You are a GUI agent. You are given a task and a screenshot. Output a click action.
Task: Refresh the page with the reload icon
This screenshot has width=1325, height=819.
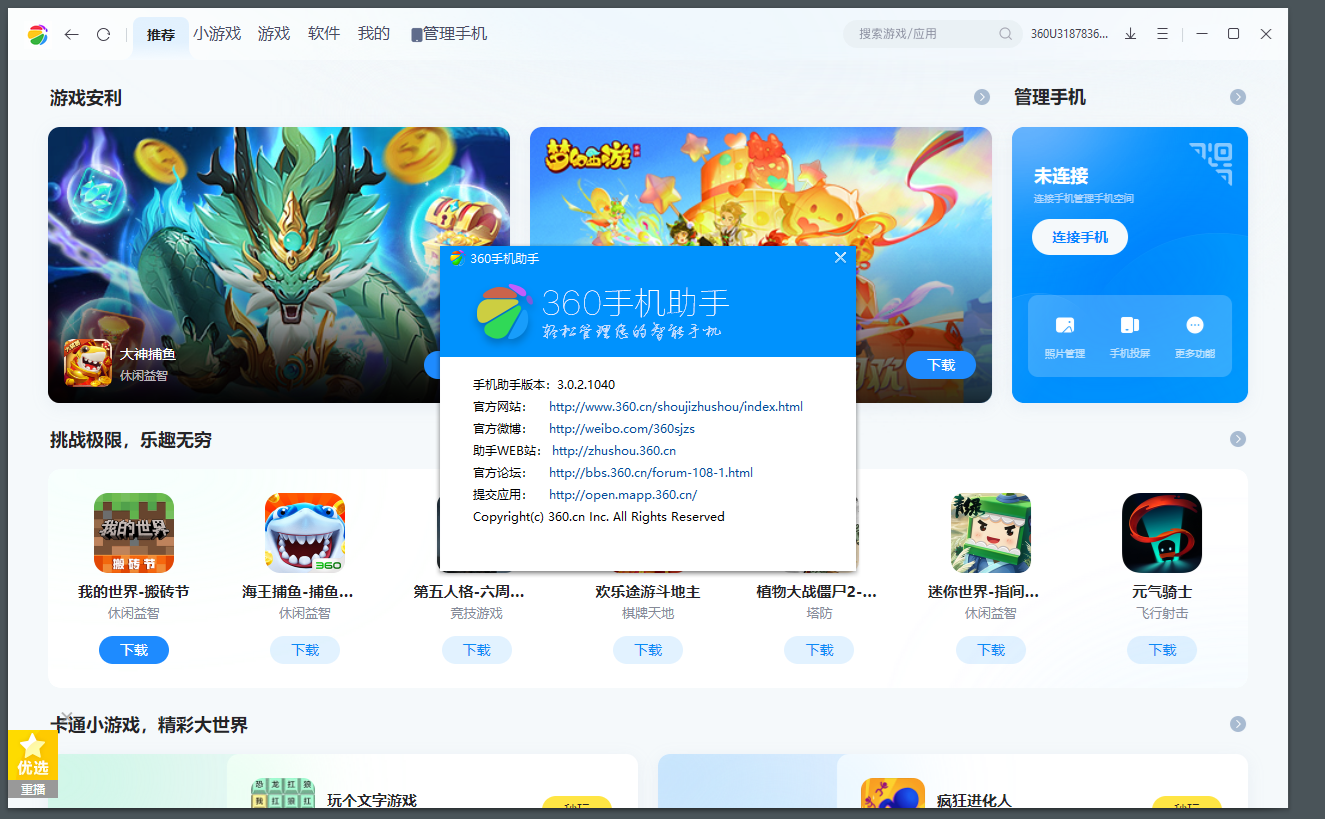pyautogui.click(x=103, y=34)
